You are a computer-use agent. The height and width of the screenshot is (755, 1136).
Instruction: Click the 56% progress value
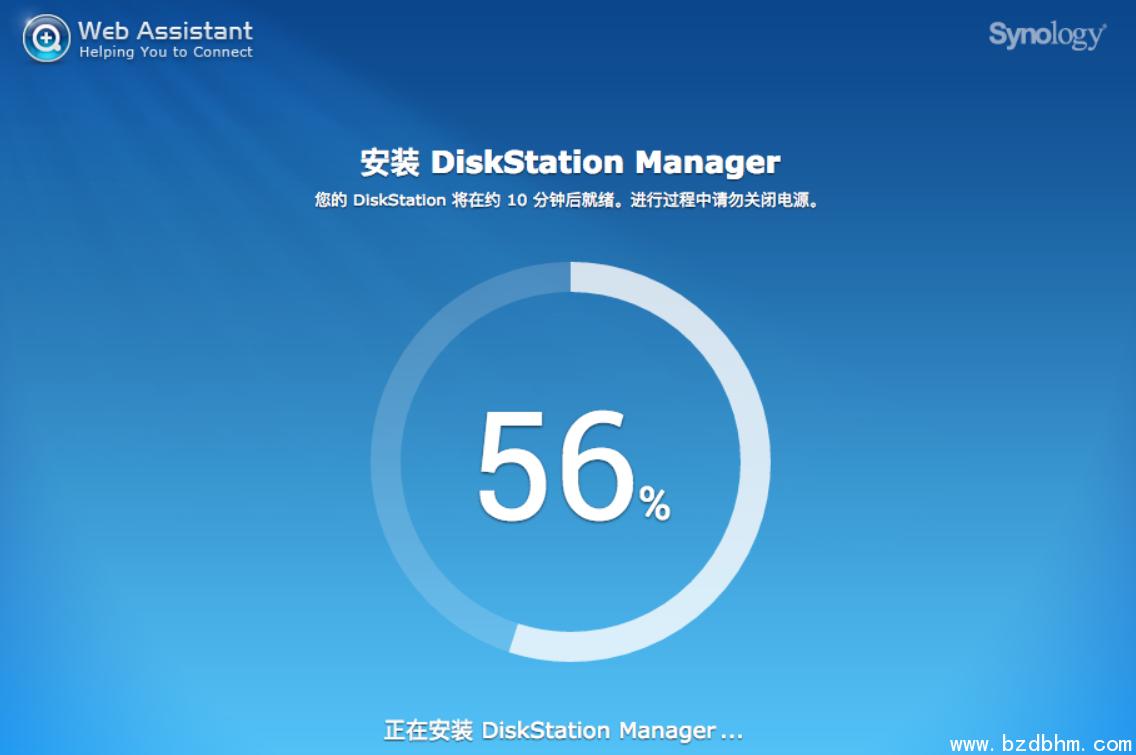point(574,467)
